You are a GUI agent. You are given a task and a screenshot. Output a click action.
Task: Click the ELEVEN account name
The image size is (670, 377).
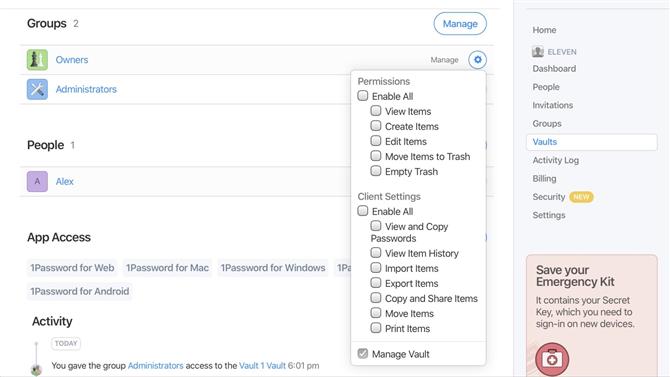point(562,52)
